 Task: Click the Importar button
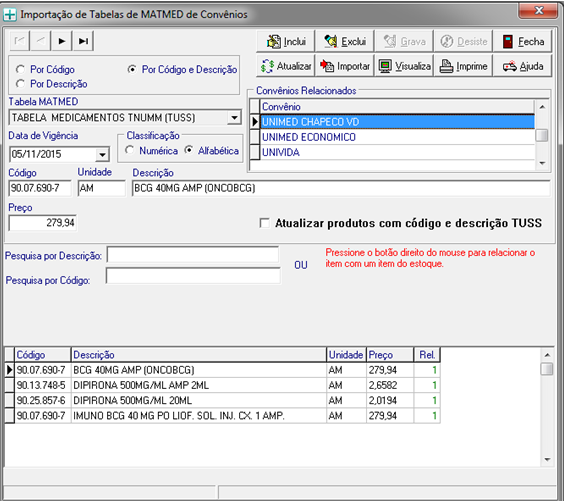click(x=345, y=66)
